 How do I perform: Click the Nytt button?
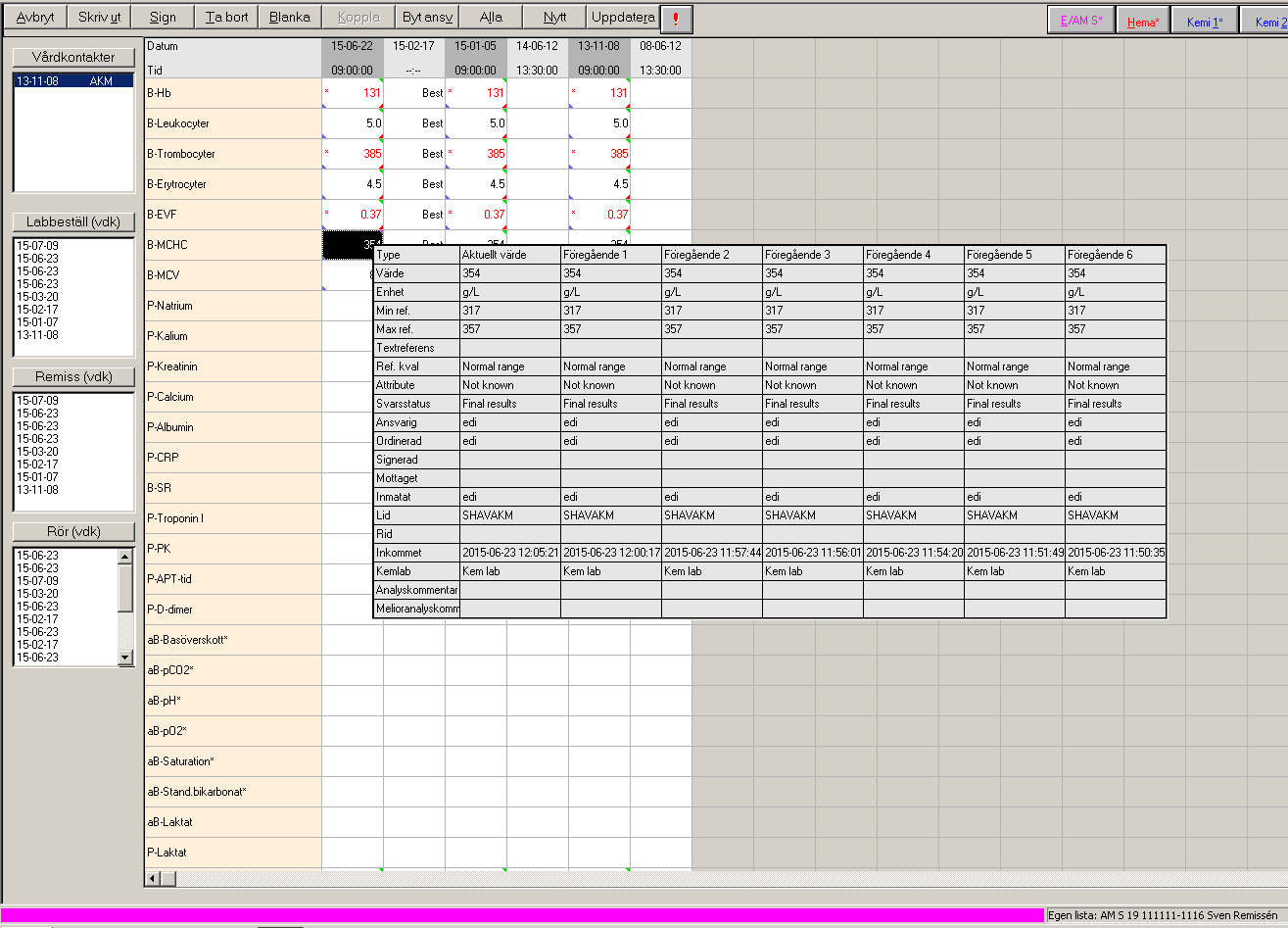[x=555, y=18]
